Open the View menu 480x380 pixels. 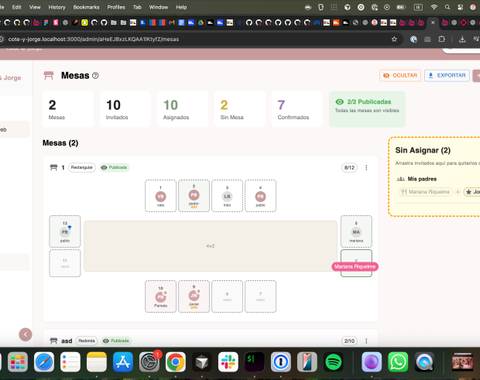click(x=35, y=7)
